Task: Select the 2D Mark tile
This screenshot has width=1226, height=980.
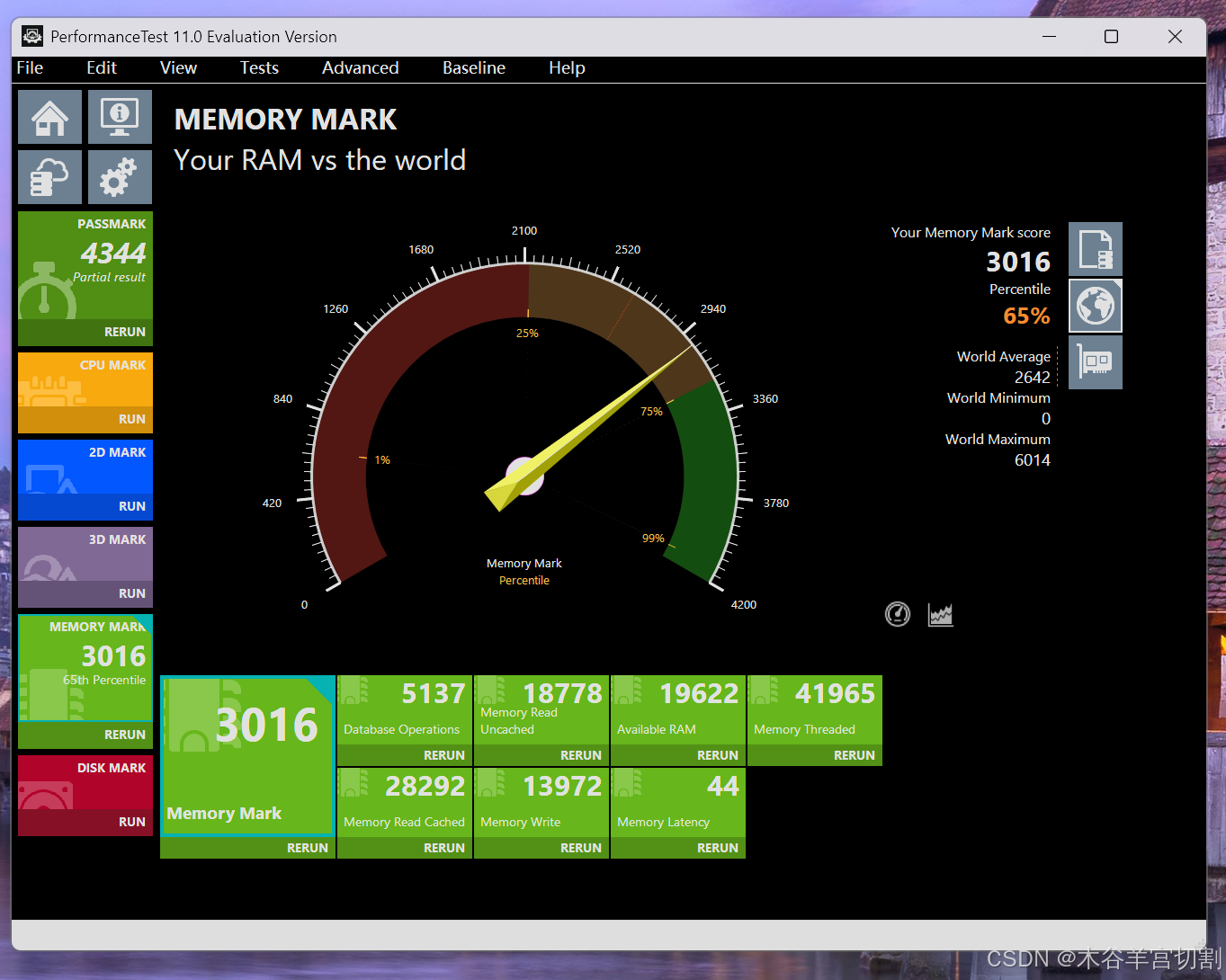Action: click(x=85, y=467)
